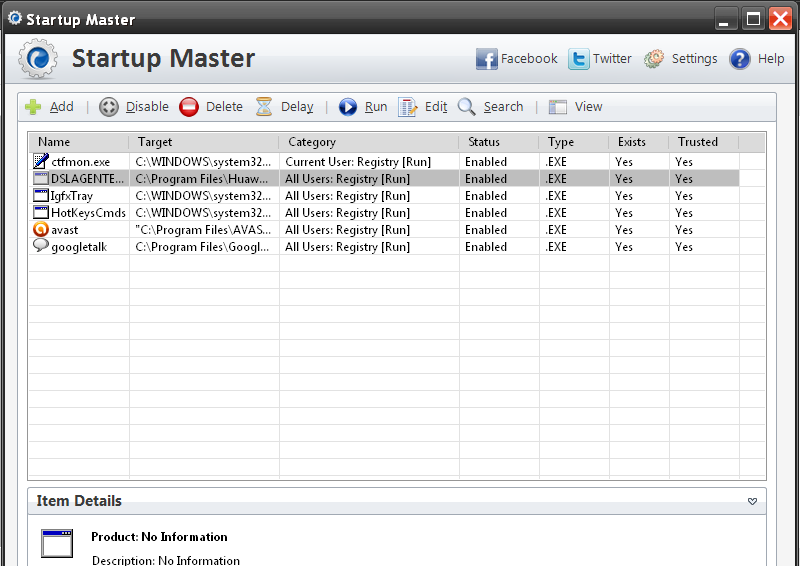
Task: Click the View layout icon
Action: [557, 107]
